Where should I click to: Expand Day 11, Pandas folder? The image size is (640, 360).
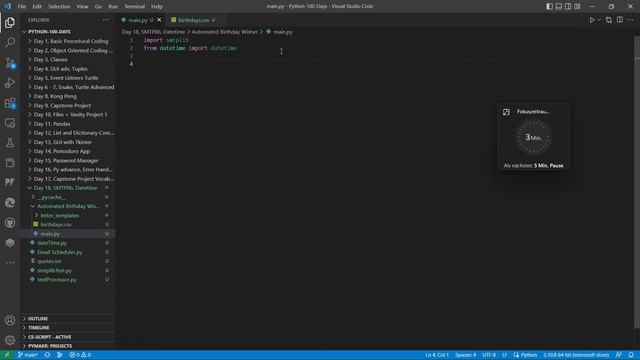68,124
